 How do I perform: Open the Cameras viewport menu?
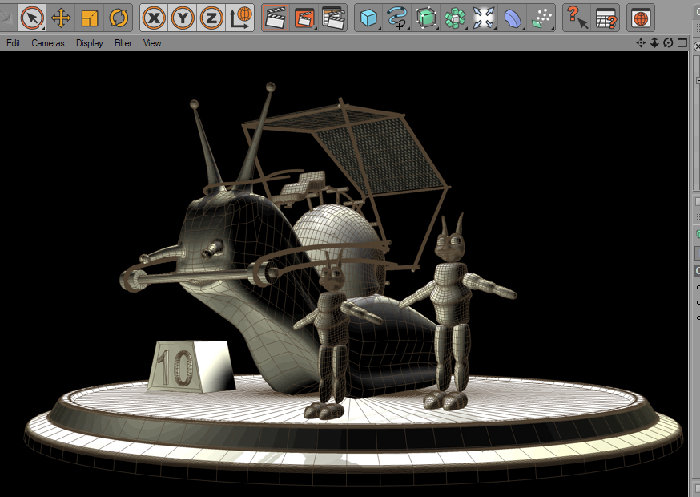48,43
